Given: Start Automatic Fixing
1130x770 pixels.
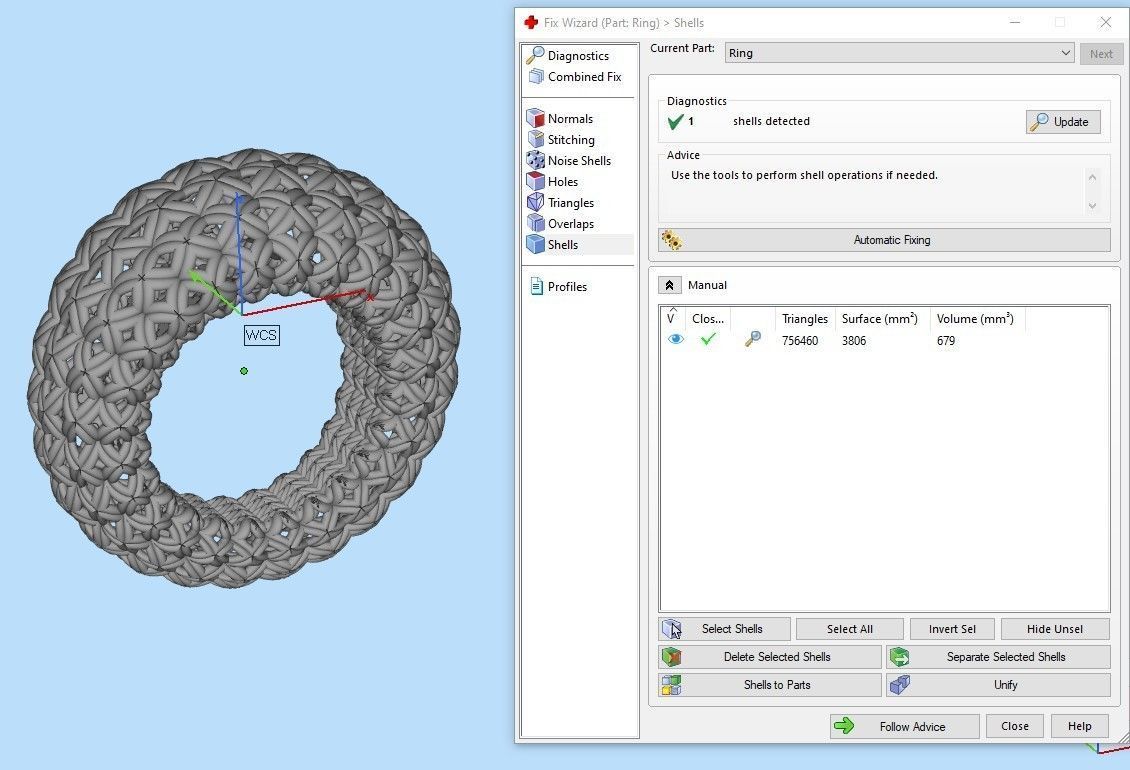Looking at the screenshot, I should point(884,240).
